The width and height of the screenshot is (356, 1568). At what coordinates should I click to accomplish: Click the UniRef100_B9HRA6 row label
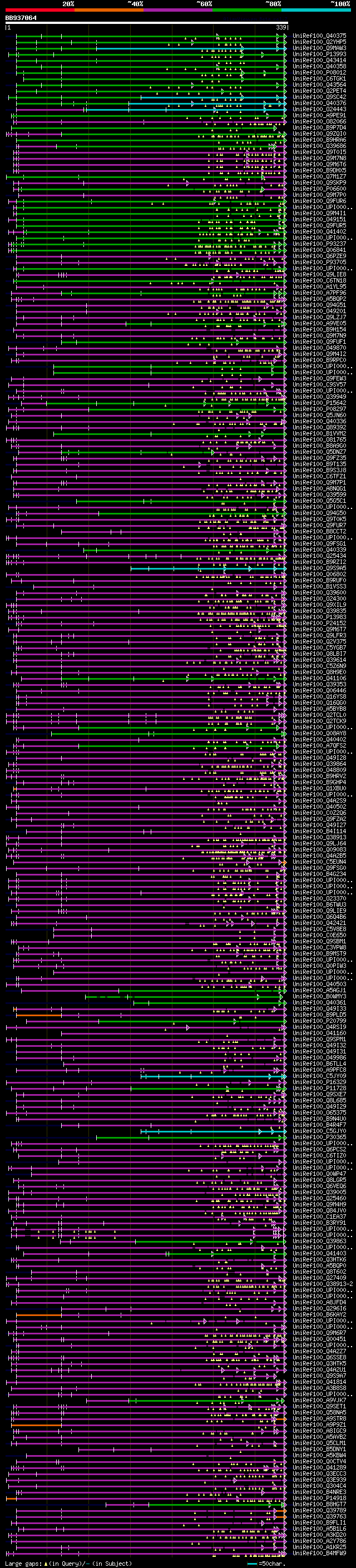pyautogui.click(x=319, y=140)
